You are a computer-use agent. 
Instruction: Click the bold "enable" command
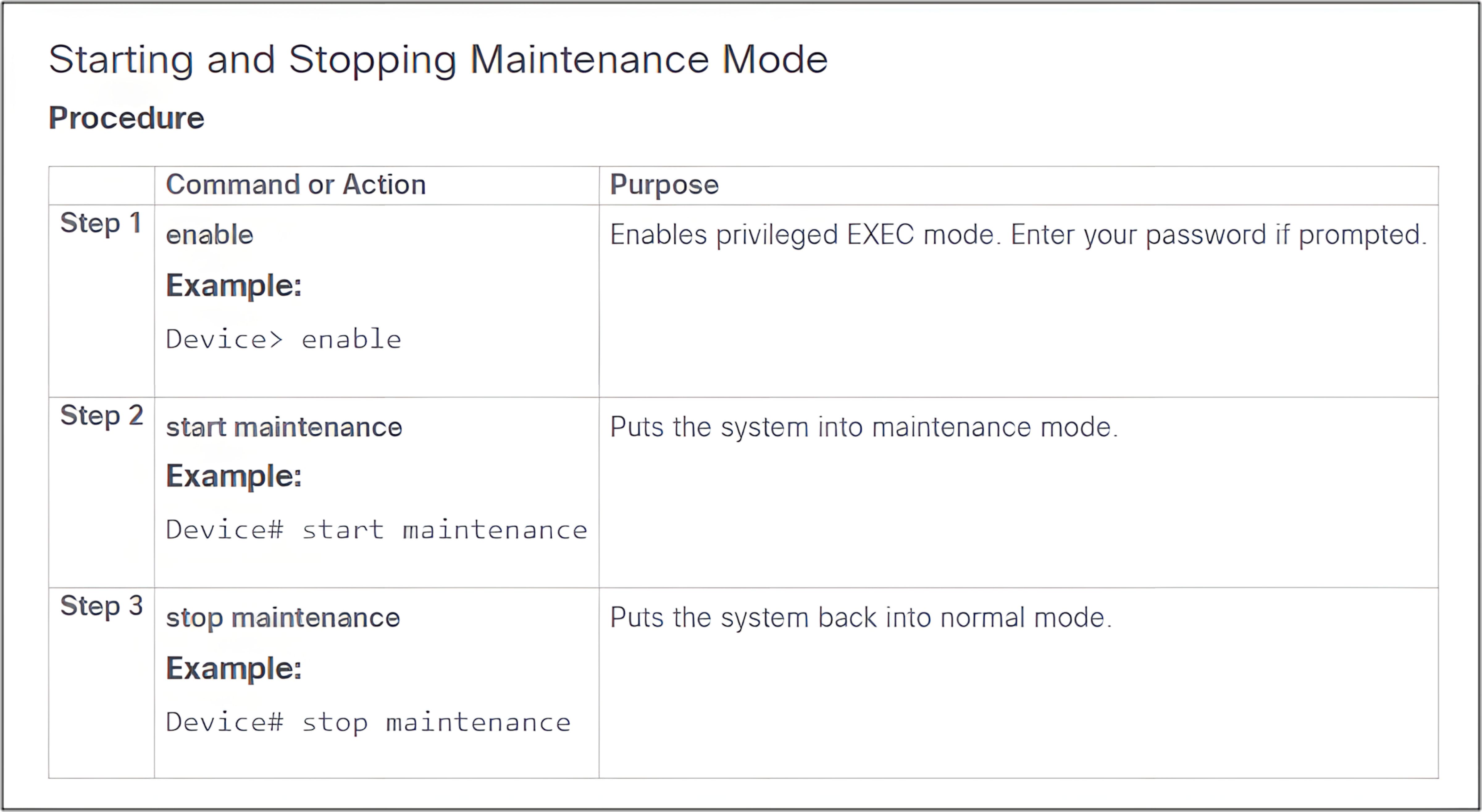click(209, 235)
